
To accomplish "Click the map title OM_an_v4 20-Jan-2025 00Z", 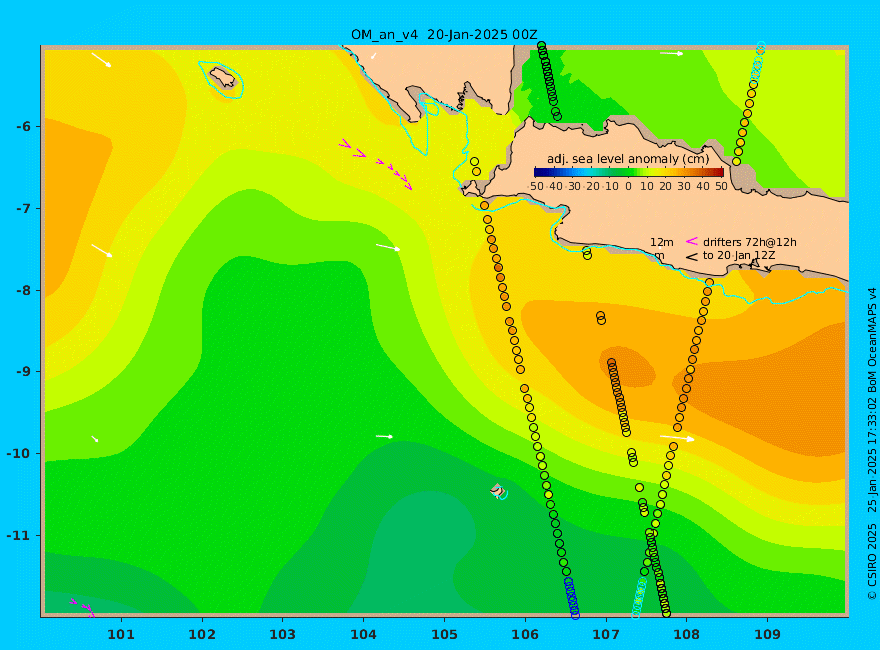I will pyautogui.click(x=444, y=34).
